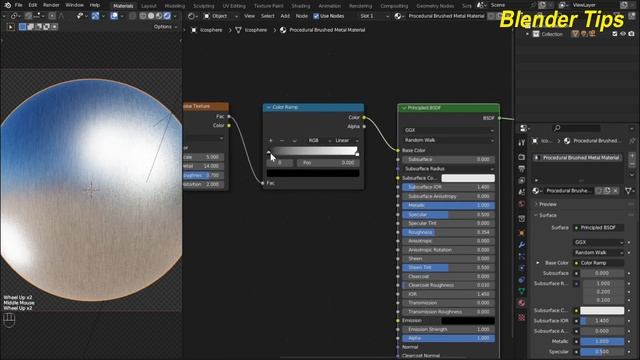The width and height of the screenshot is (640, 360).
Task: Toggle Collection visibility eye in outliner
Action: [x=623, y=34]
